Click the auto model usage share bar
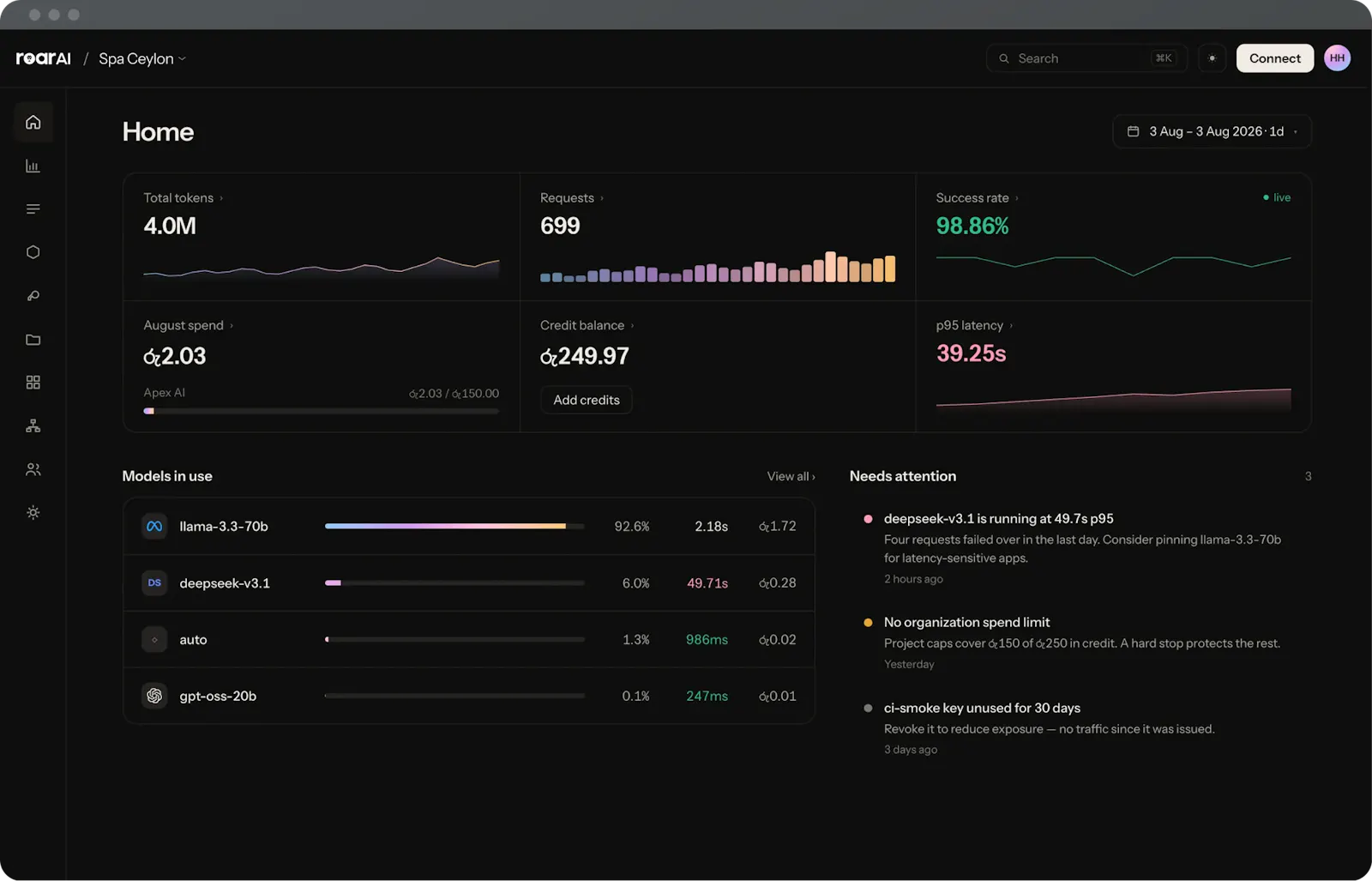 pyautogui.click(x=454, y=639)
